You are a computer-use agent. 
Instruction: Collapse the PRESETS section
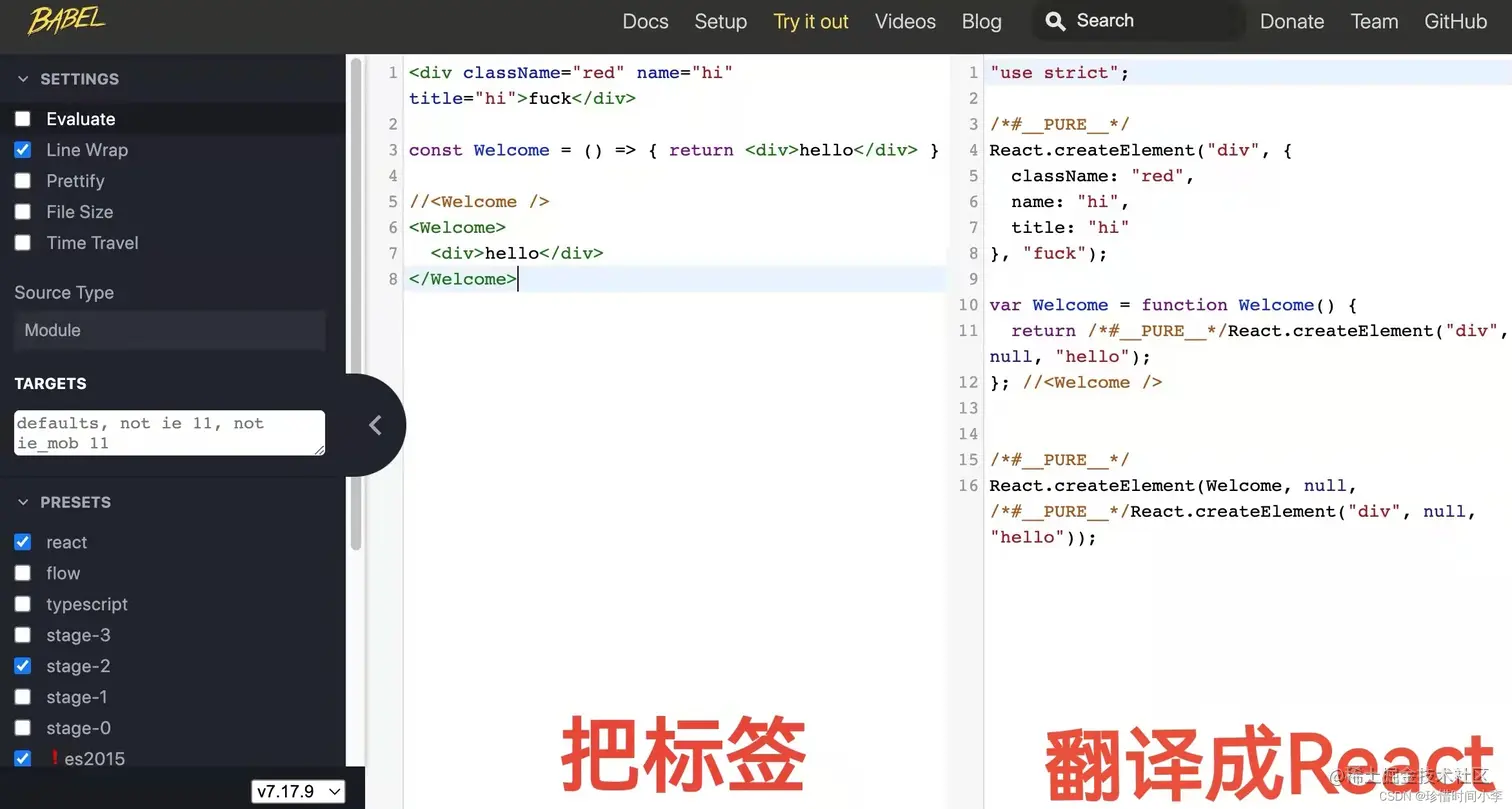pos(23,502)
